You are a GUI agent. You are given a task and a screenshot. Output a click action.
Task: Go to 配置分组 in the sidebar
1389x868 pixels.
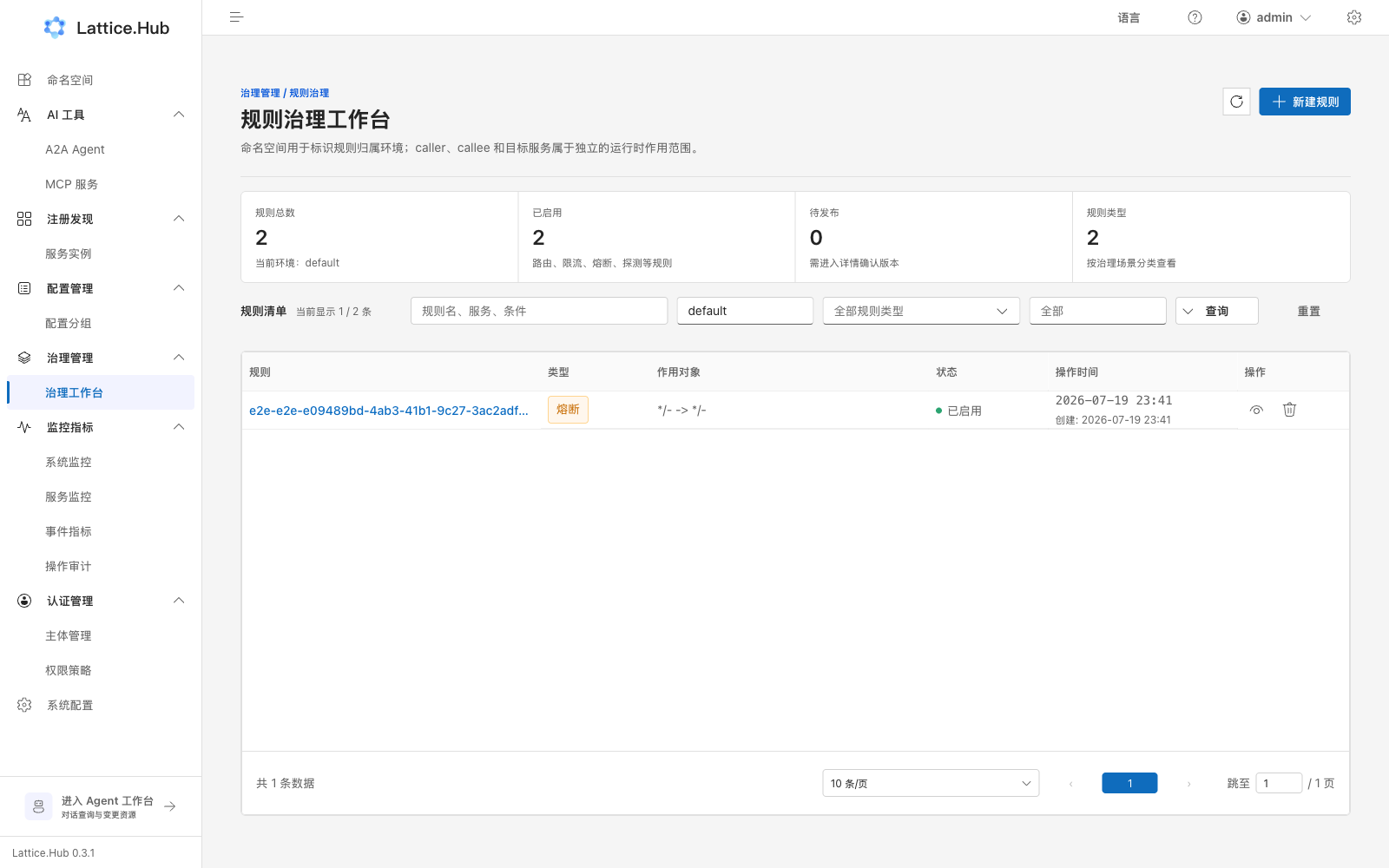point(101,323)
